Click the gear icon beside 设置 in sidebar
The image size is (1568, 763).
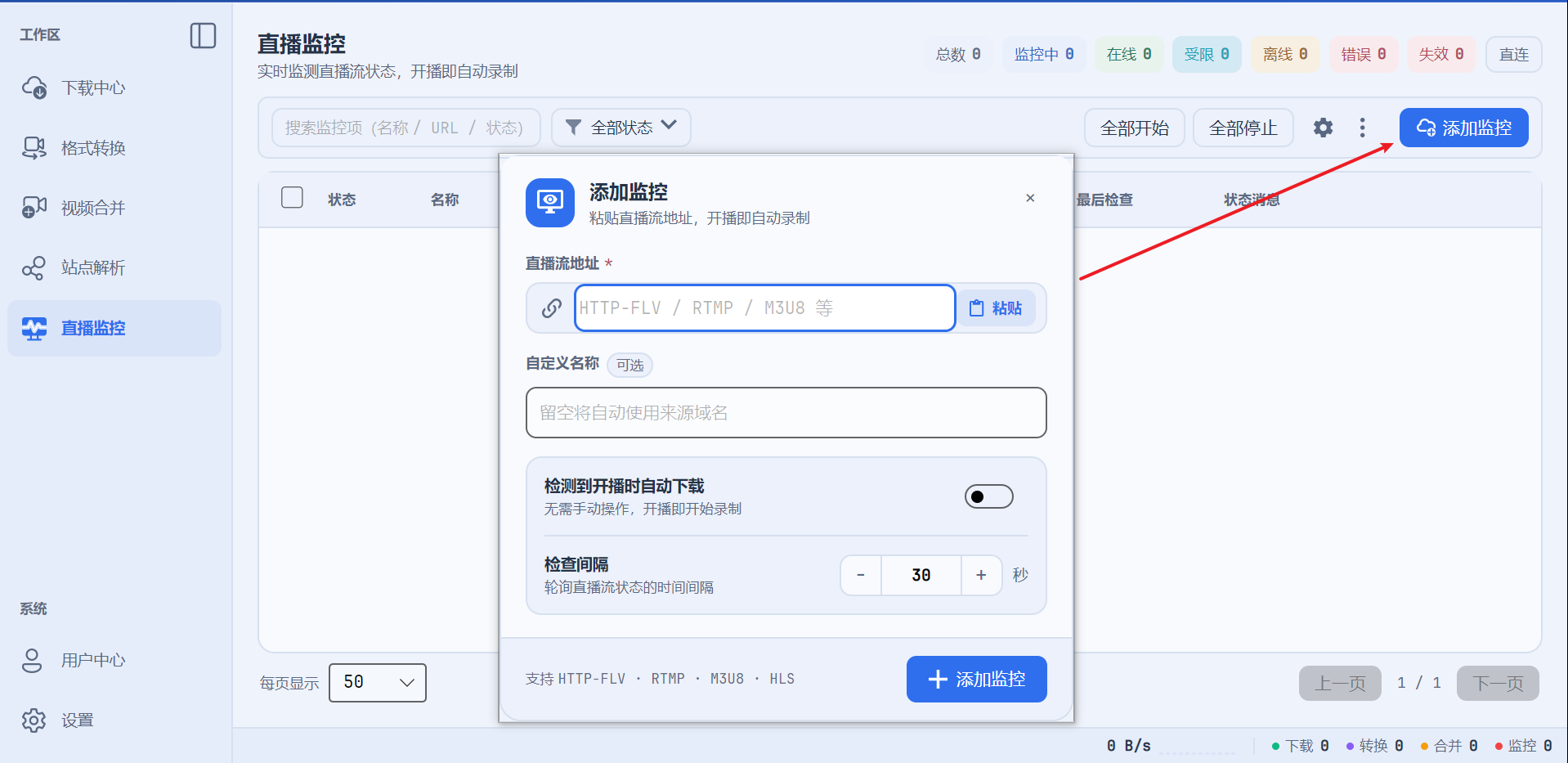pyautogui.click(x=34, y=720)
